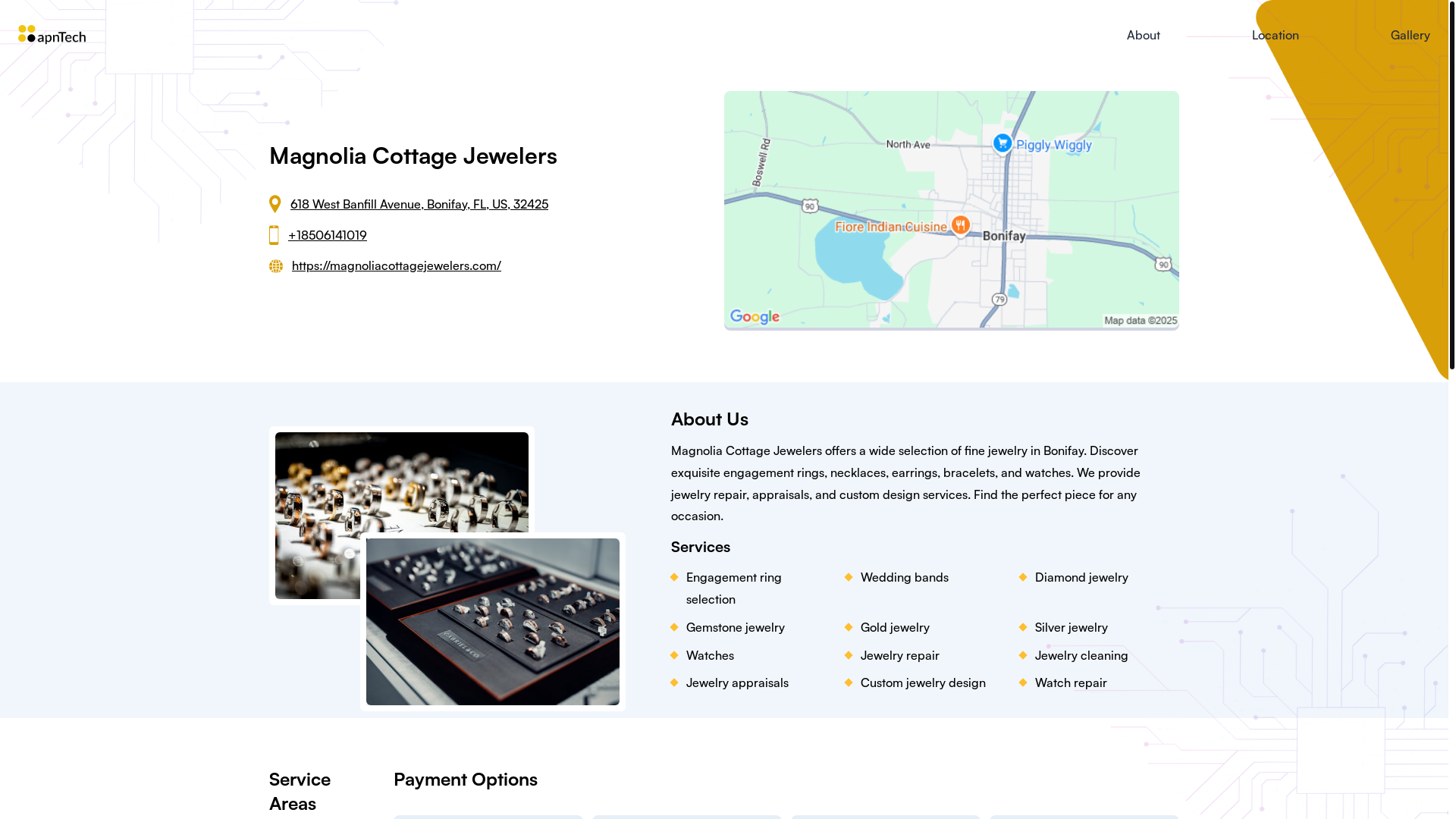1456x819 pixels.
Task: Click the About Us heading
Action: click(x=710, y=419)
